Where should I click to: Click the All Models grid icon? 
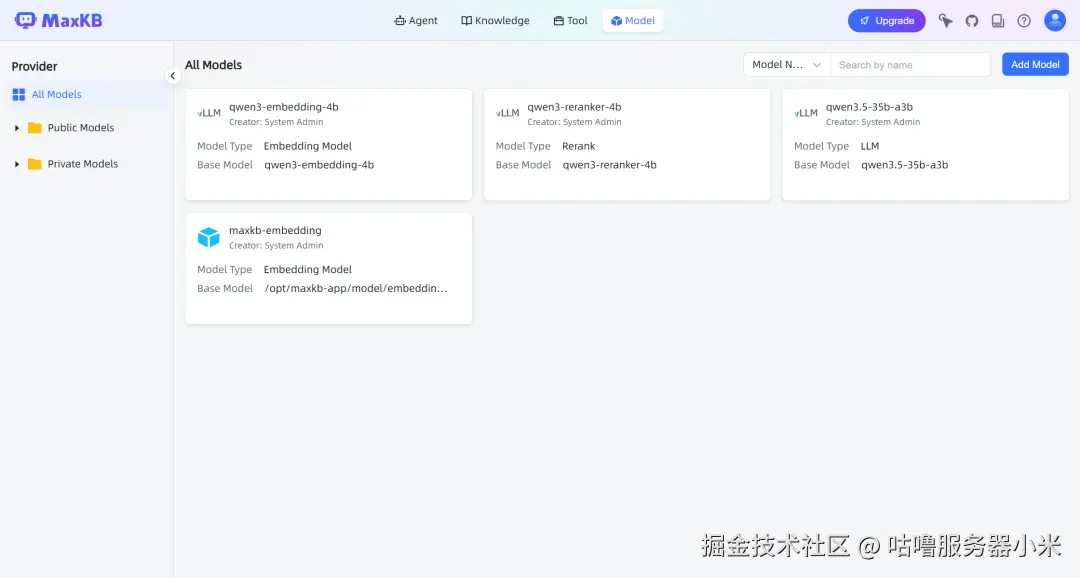(19, 94)
